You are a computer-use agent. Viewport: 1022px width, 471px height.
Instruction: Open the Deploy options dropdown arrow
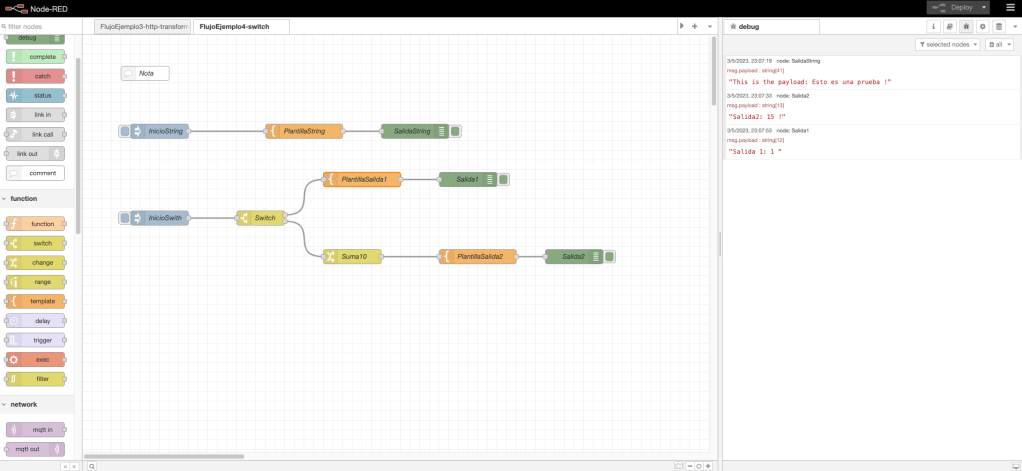(x=983, y=7)
